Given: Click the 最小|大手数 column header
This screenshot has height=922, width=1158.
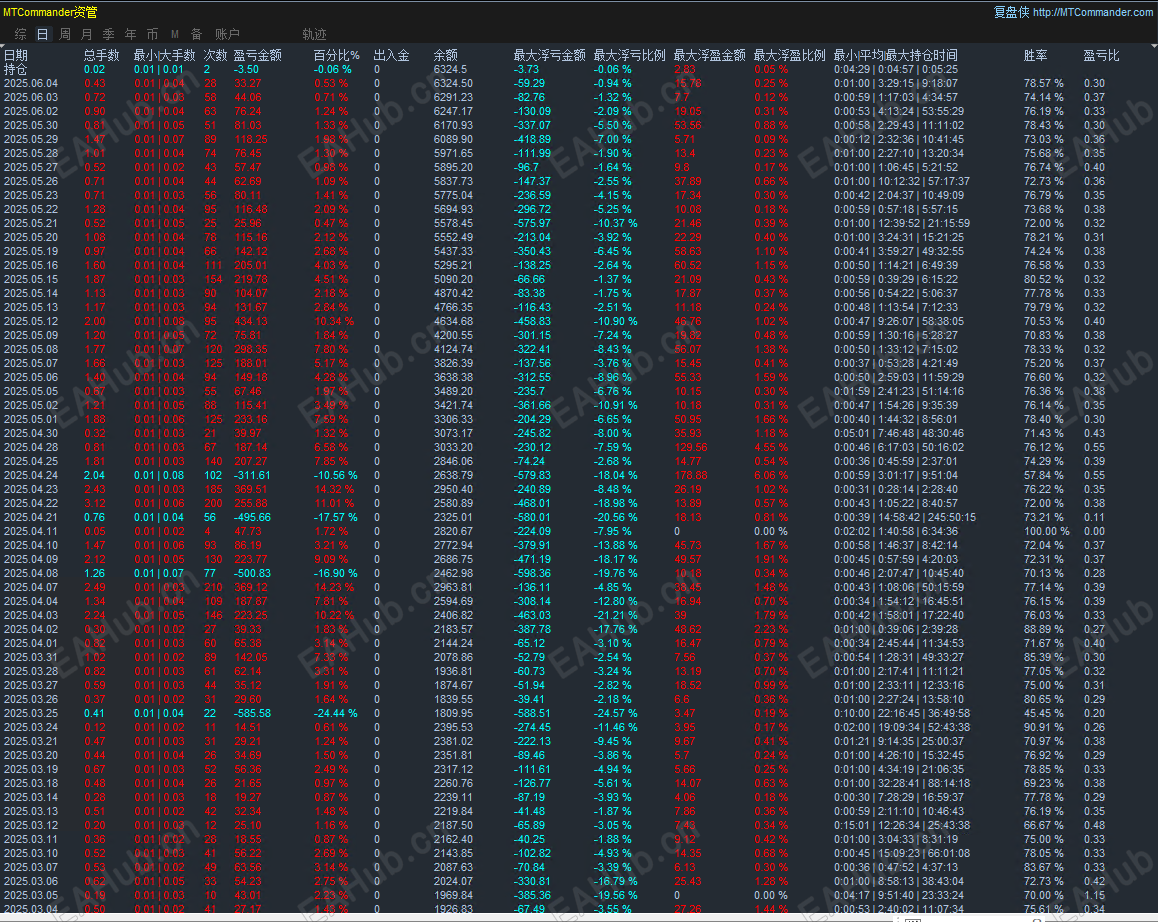Looking at the screenshot, I should click(165, 55).
